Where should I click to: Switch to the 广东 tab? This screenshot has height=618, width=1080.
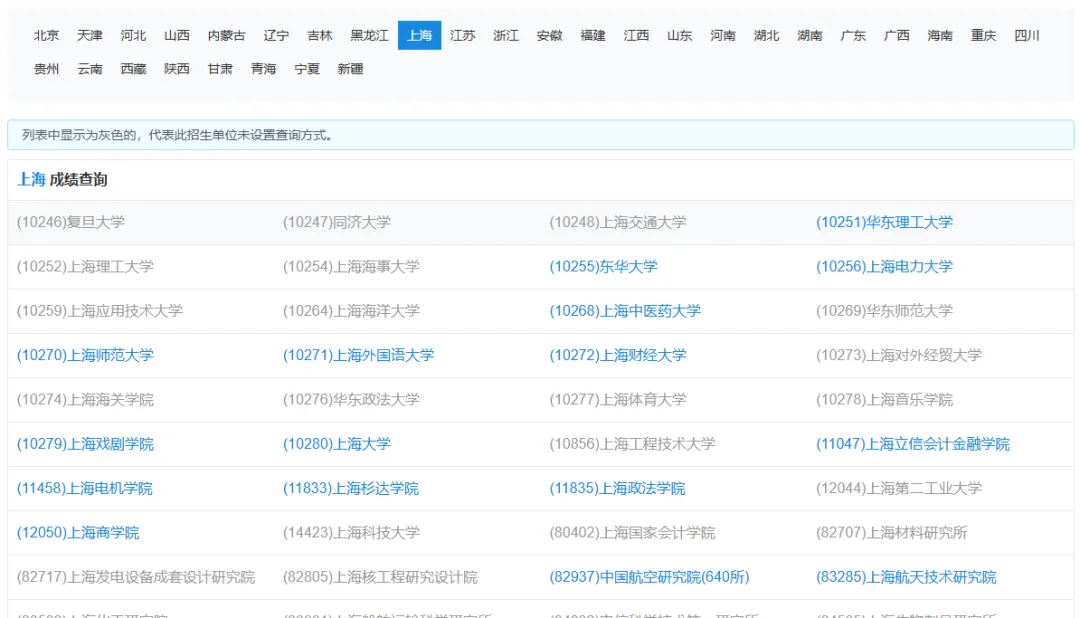tap(853, 35)
